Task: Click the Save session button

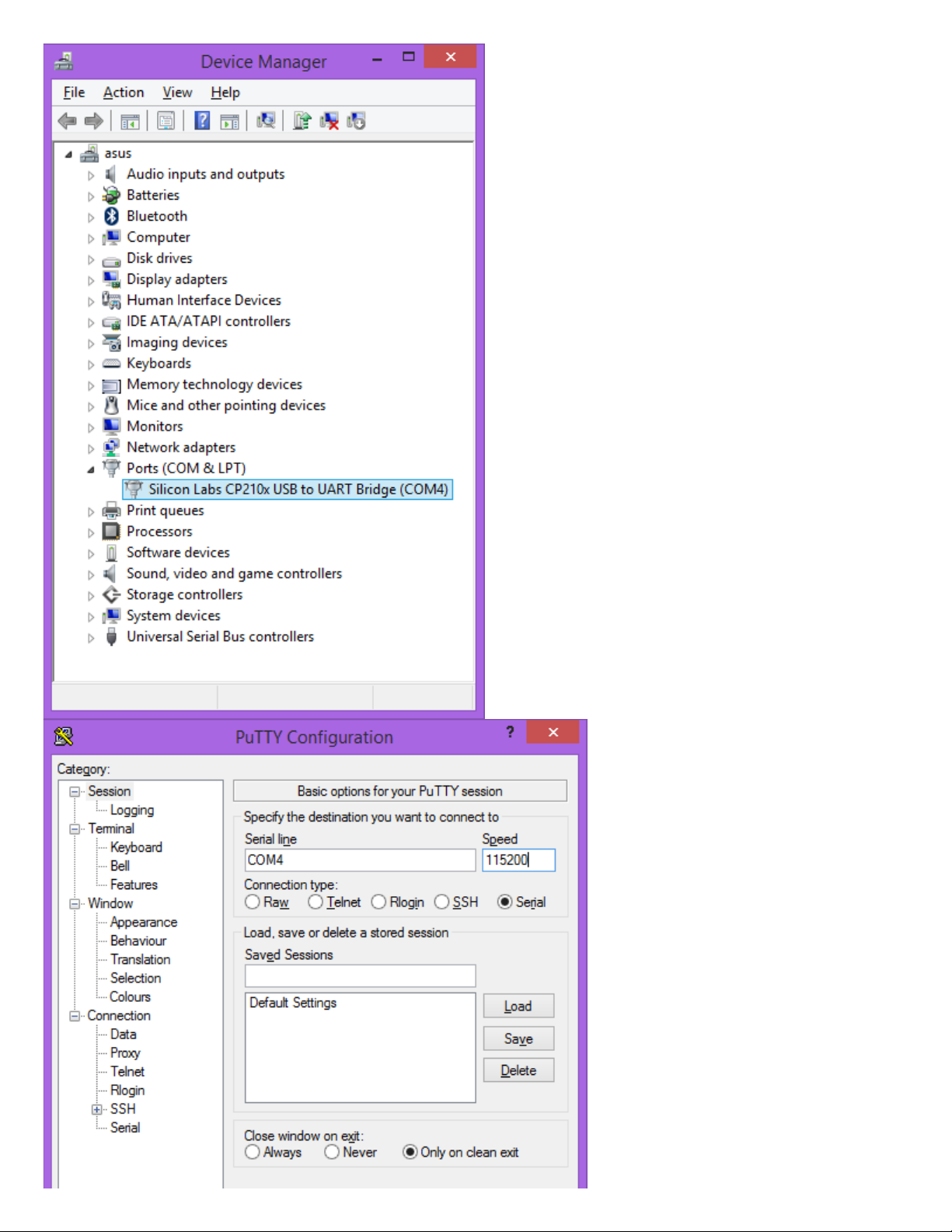Action: tap(518, 1038)
